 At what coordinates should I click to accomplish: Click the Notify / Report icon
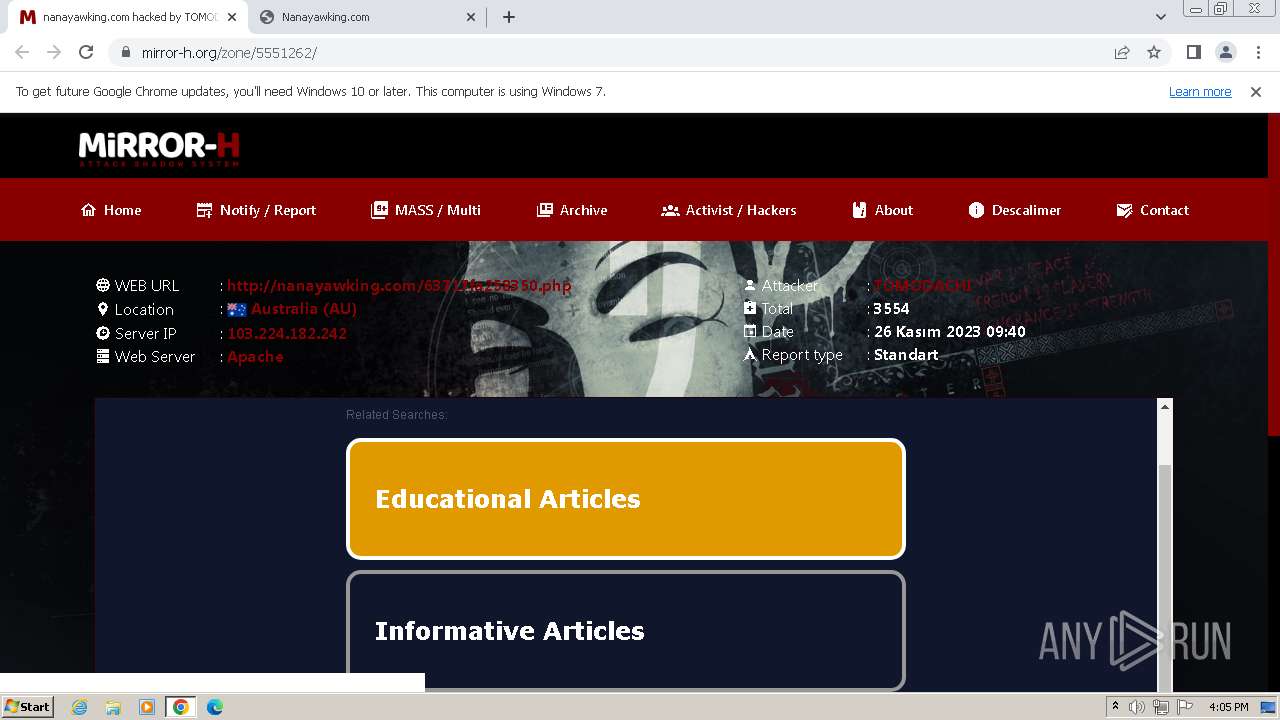click(x=204, y=210)
